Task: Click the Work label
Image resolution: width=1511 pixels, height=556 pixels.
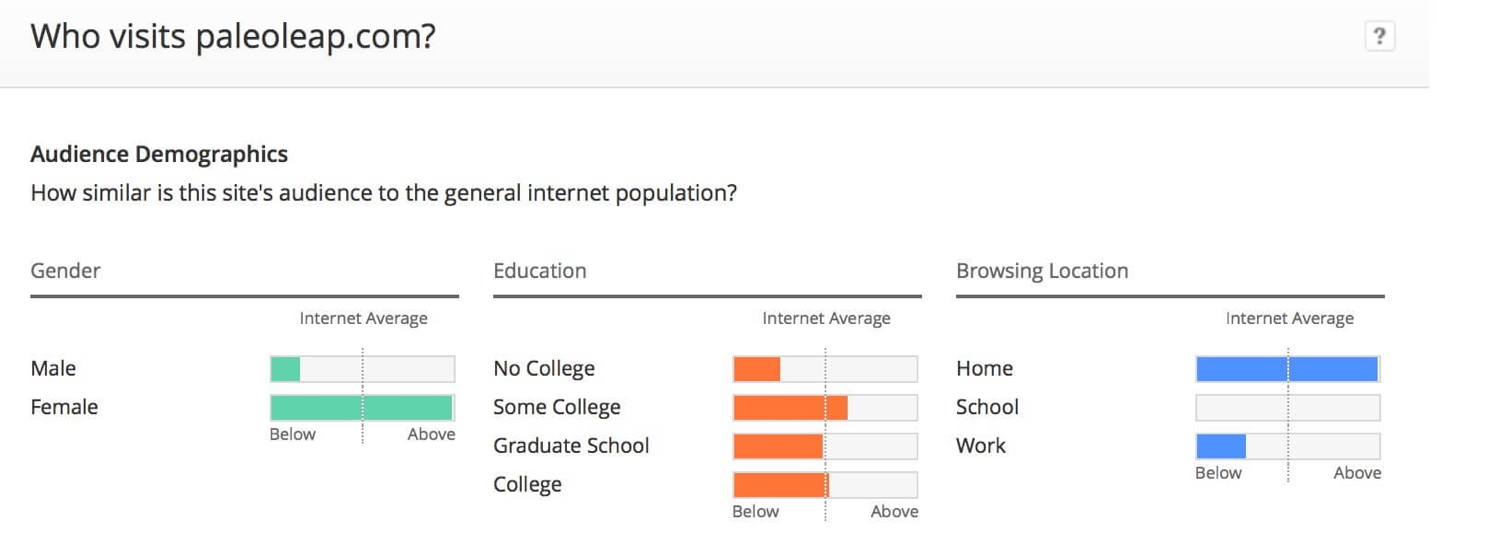Action: (x=981, y=446)
